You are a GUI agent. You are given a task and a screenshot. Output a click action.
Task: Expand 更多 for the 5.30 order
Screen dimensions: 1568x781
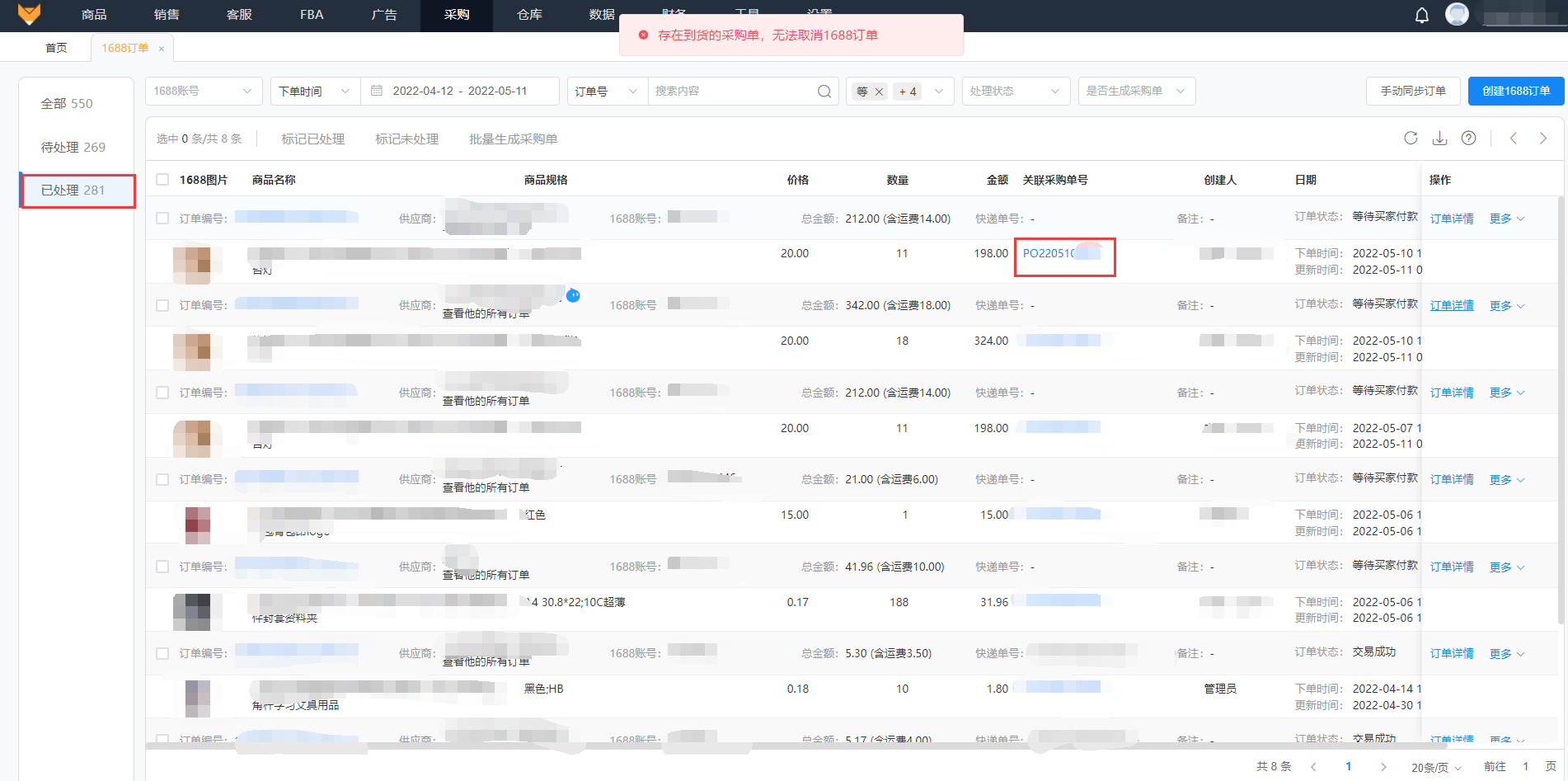[x=1507, y=654]
